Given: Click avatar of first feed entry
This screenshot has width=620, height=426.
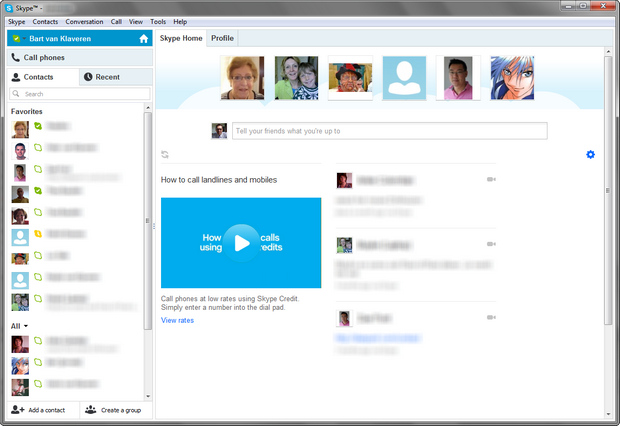Looking at the screenshot, I should pos(344,180).
